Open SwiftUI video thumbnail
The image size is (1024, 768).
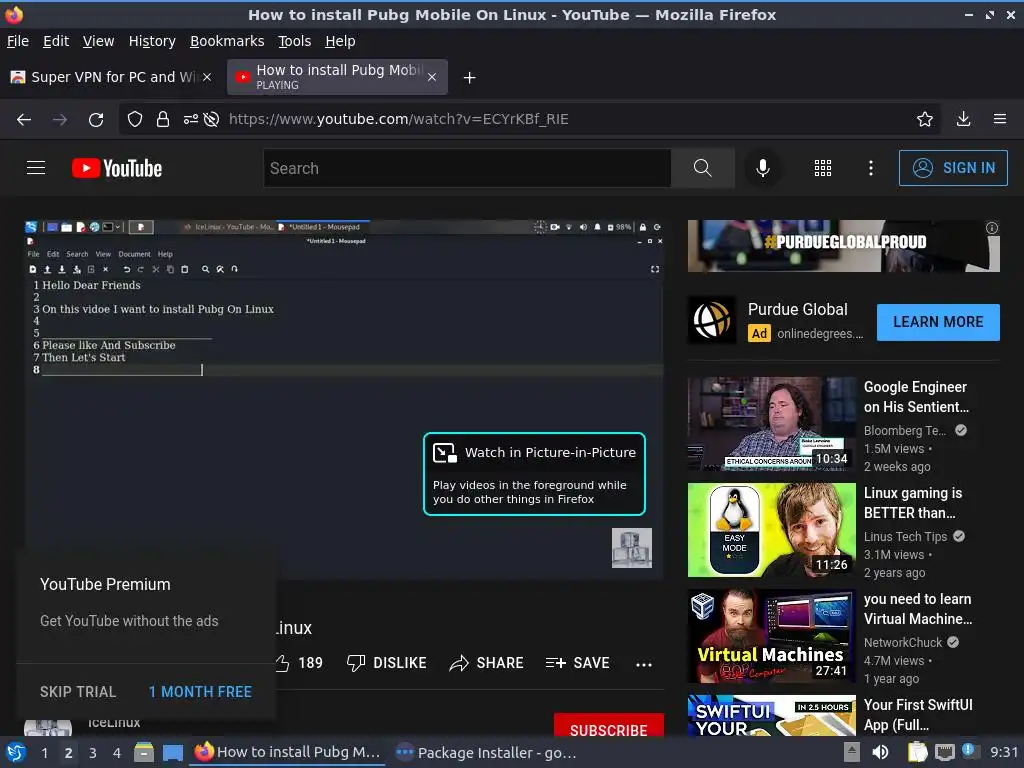(x=771, y=716)
